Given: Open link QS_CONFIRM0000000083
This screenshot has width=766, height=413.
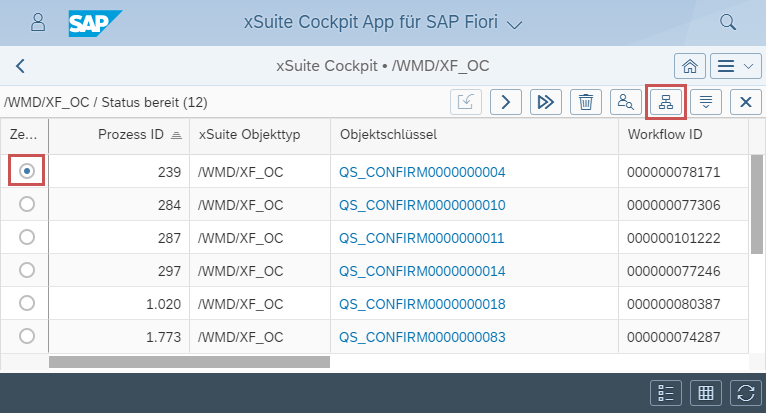Looking at the screenshot, I should tap(422, 337).
